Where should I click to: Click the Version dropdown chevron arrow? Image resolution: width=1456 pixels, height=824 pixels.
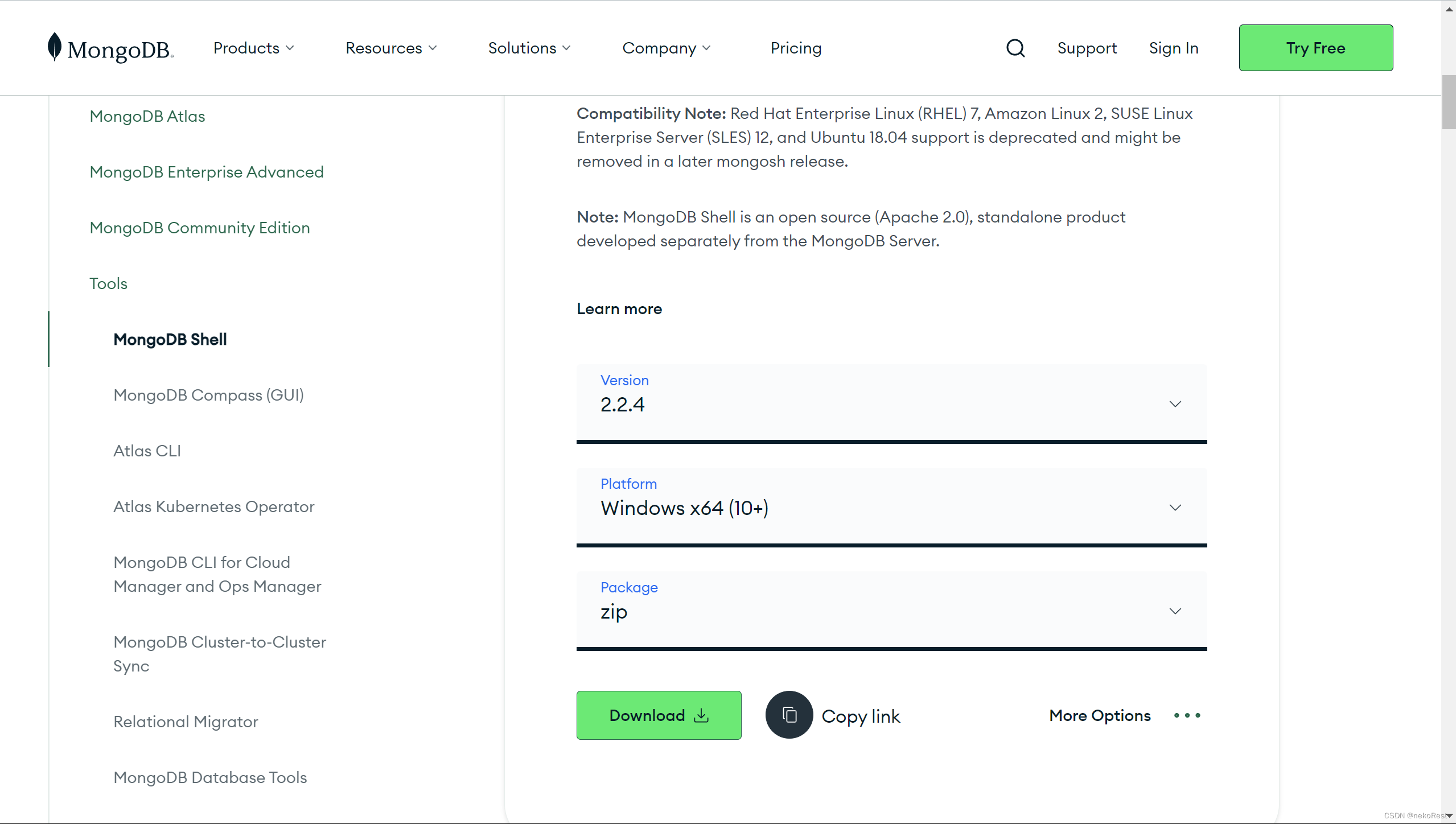[1175, 404]
